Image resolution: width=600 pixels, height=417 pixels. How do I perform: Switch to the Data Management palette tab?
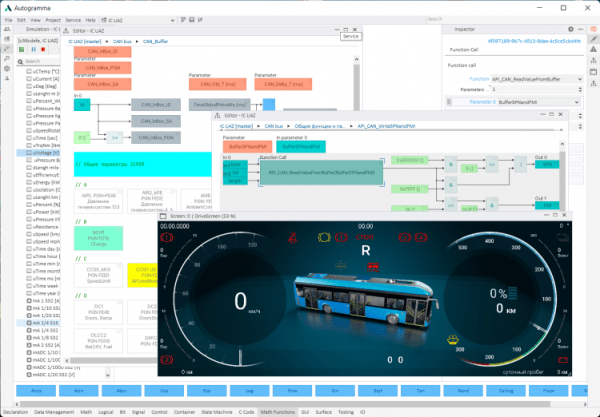(54, 412)
